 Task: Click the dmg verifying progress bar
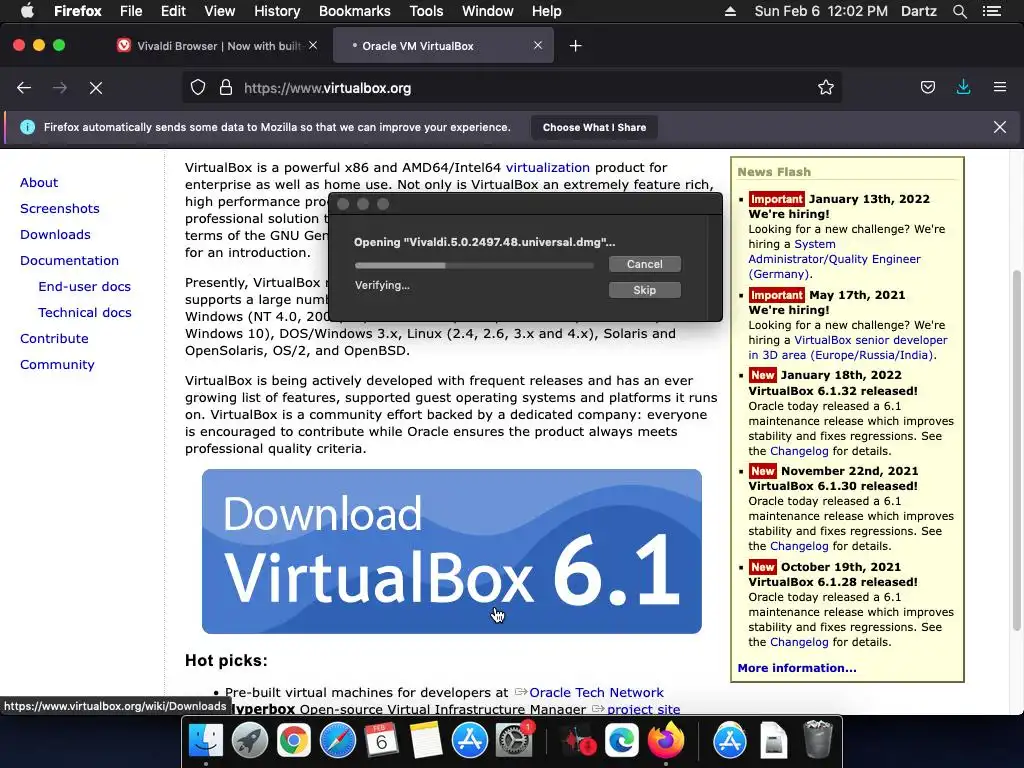474,265
